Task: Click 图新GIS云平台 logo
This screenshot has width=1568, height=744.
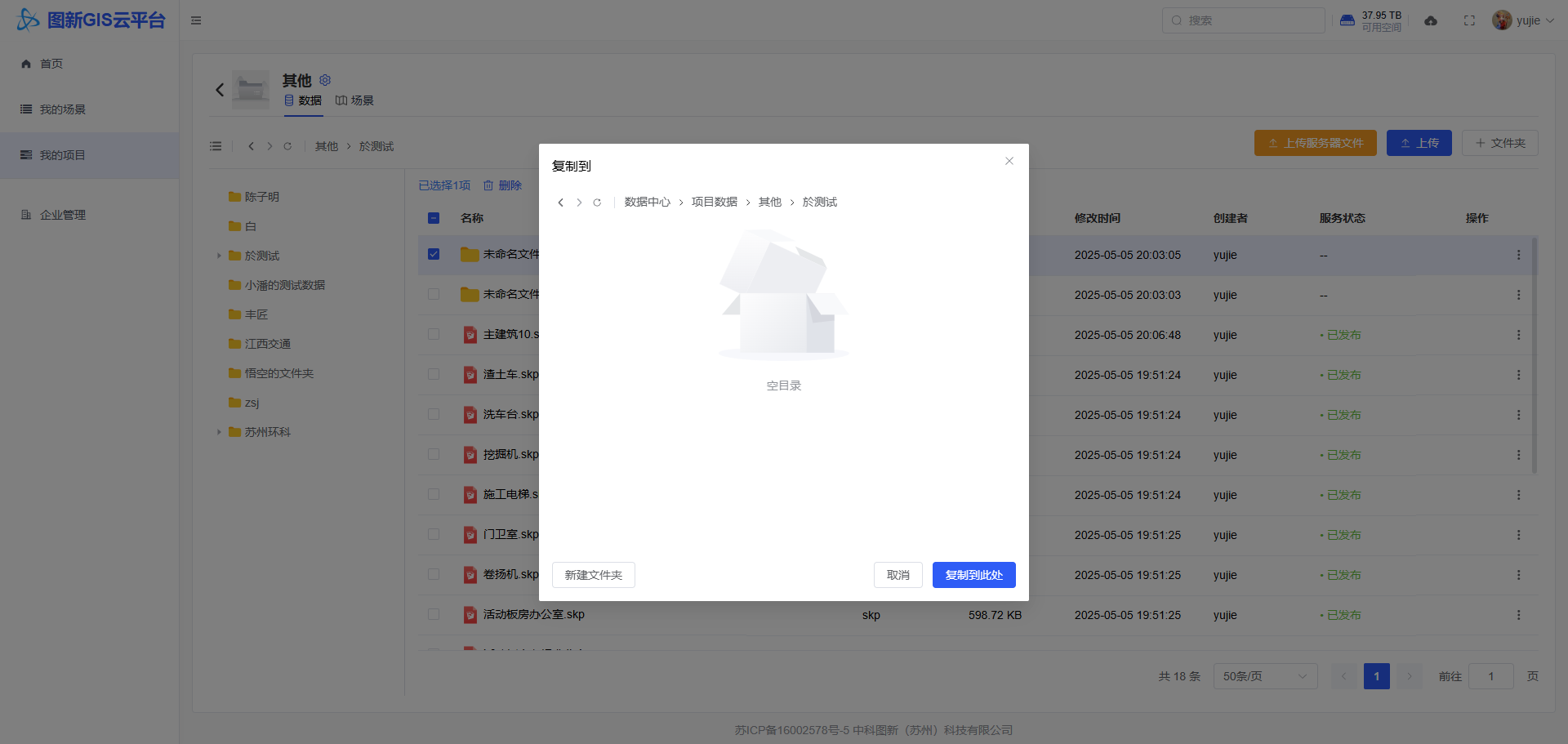Action: coord(91,20)
